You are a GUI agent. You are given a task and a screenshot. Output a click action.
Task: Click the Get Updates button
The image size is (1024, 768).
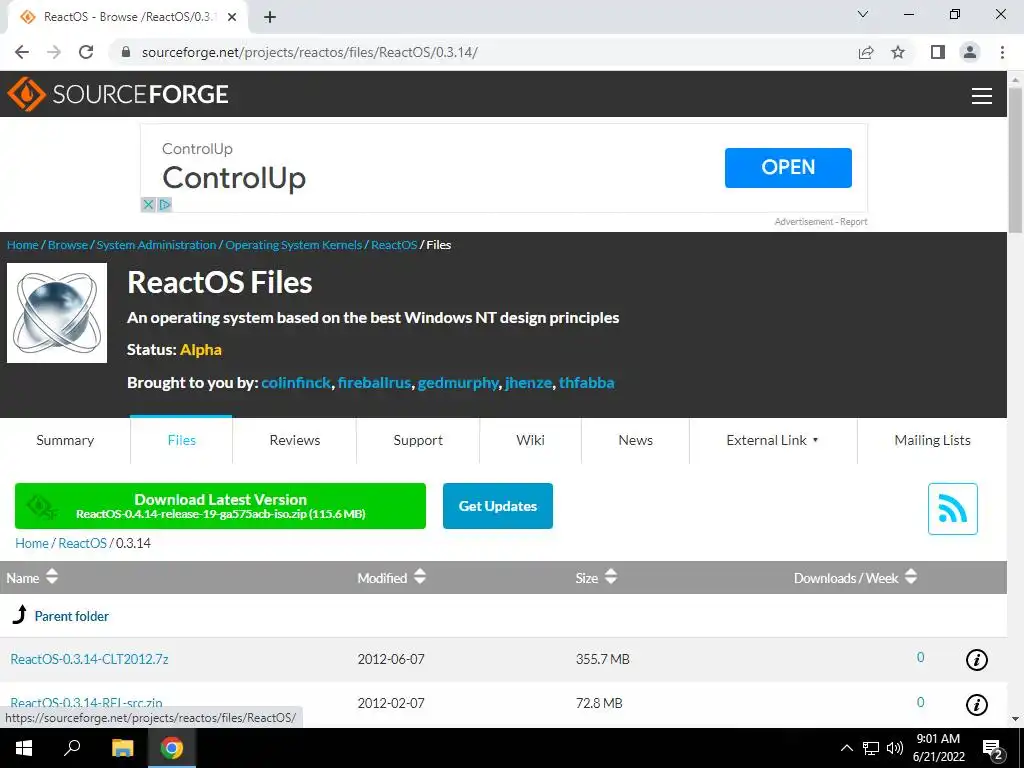tap(498, 506)
